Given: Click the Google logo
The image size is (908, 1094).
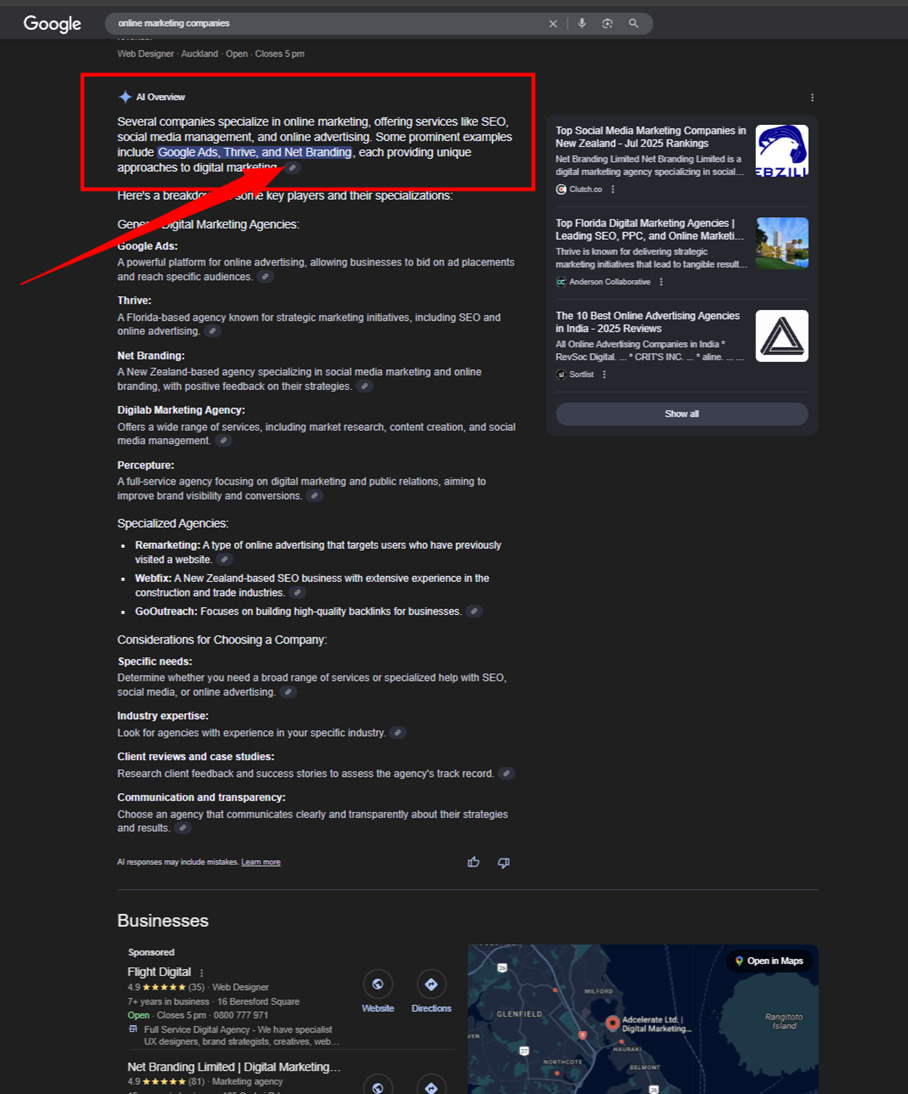Looking at the screenshot, I should (52, 24).
